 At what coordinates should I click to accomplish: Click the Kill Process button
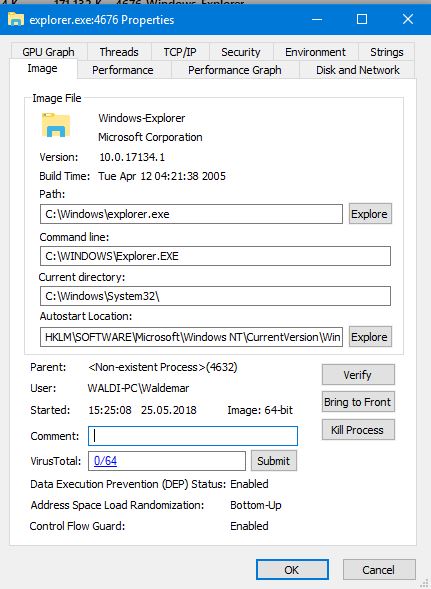pyautogui.click(x=358, y=430)
